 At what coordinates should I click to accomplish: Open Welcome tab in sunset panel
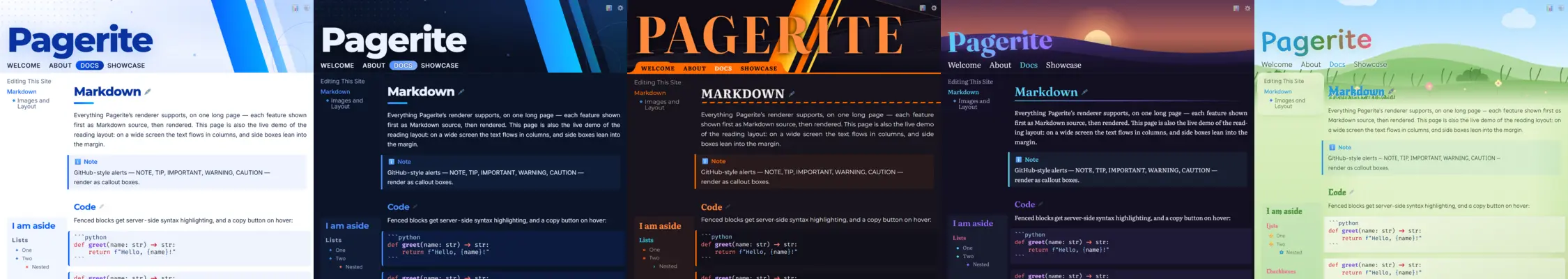click(964, 65)
